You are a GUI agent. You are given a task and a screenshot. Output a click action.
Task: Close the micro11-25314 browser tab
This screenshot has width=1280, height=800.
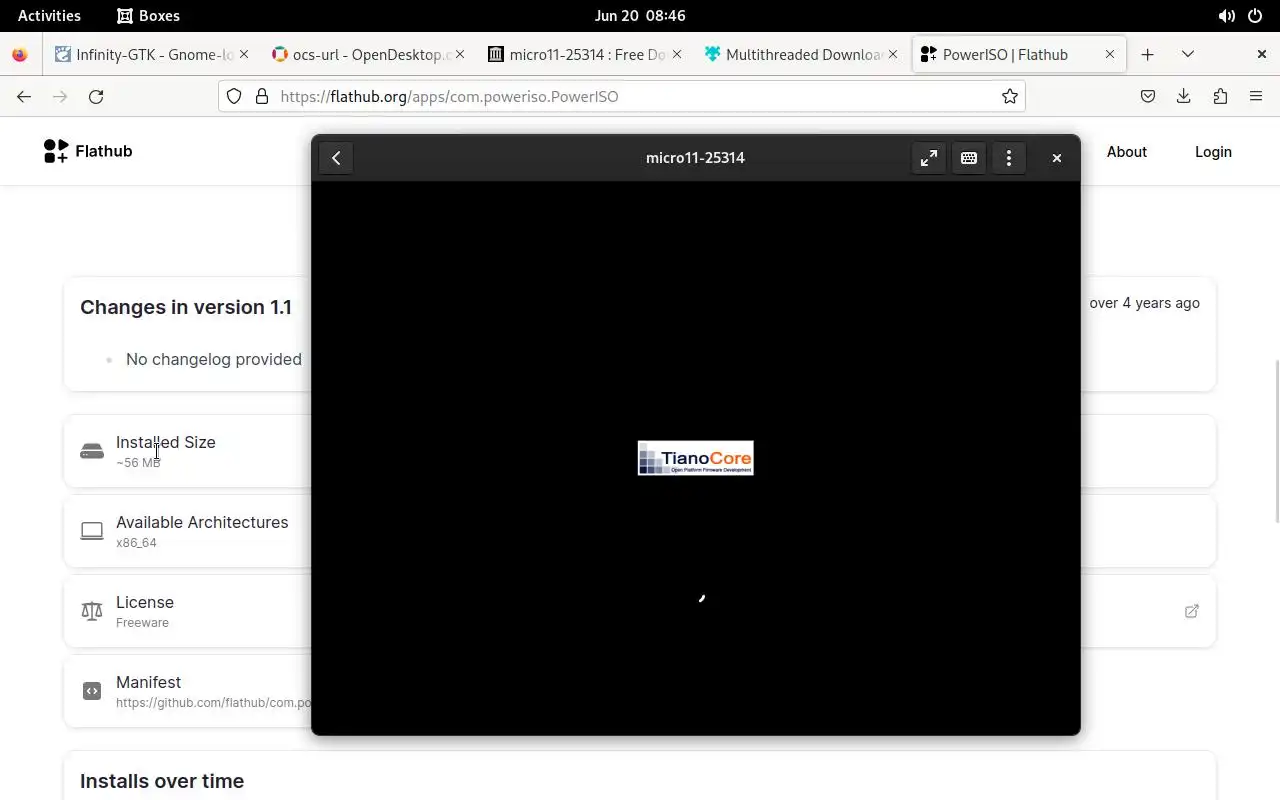[x=677, y=55]
